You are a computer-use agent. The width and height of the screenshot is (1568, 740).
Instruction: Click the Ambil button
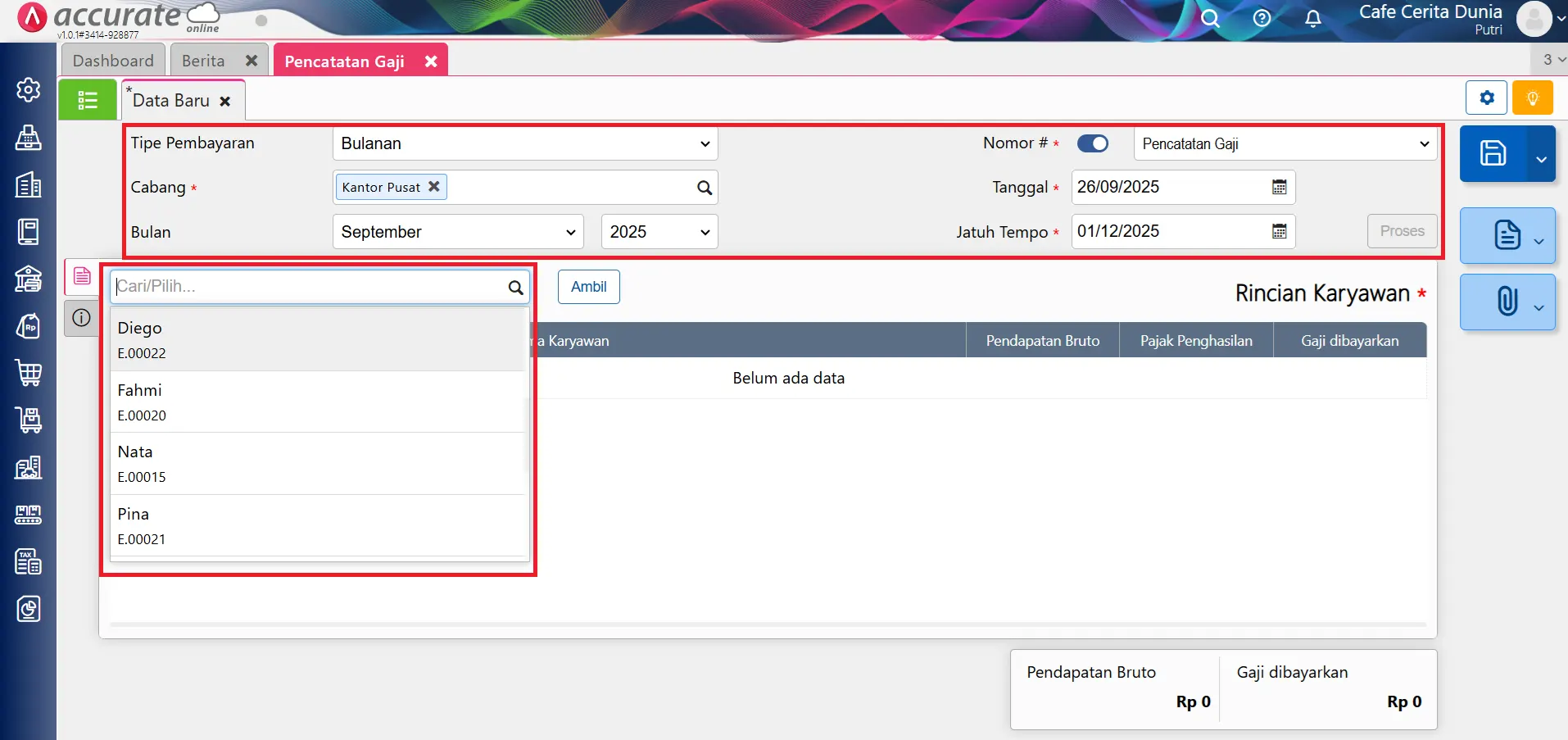588,287
